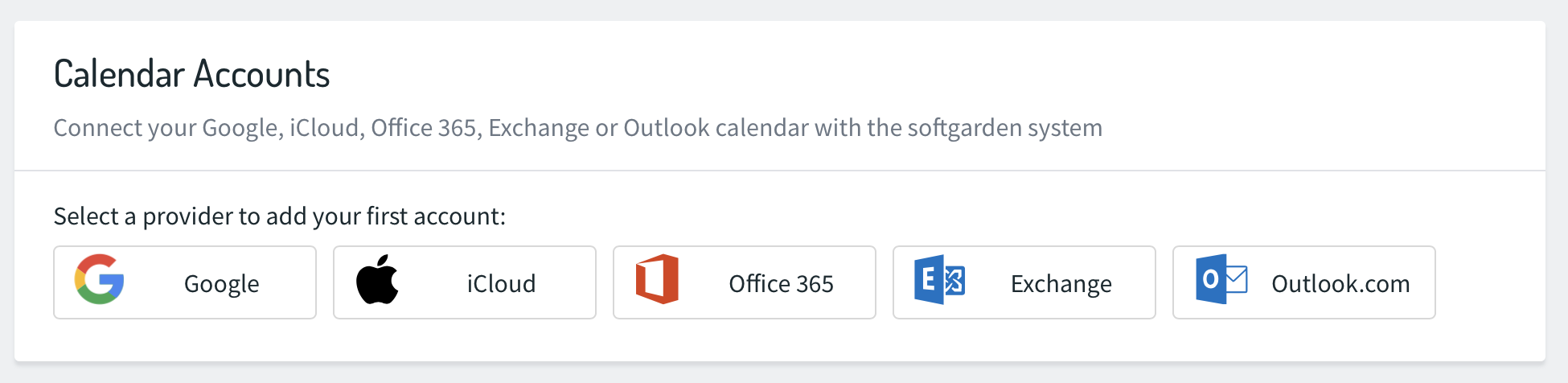The height and width of the screenshot is (383, 1568).
Task: Select the Google label text
Action: 221,284
